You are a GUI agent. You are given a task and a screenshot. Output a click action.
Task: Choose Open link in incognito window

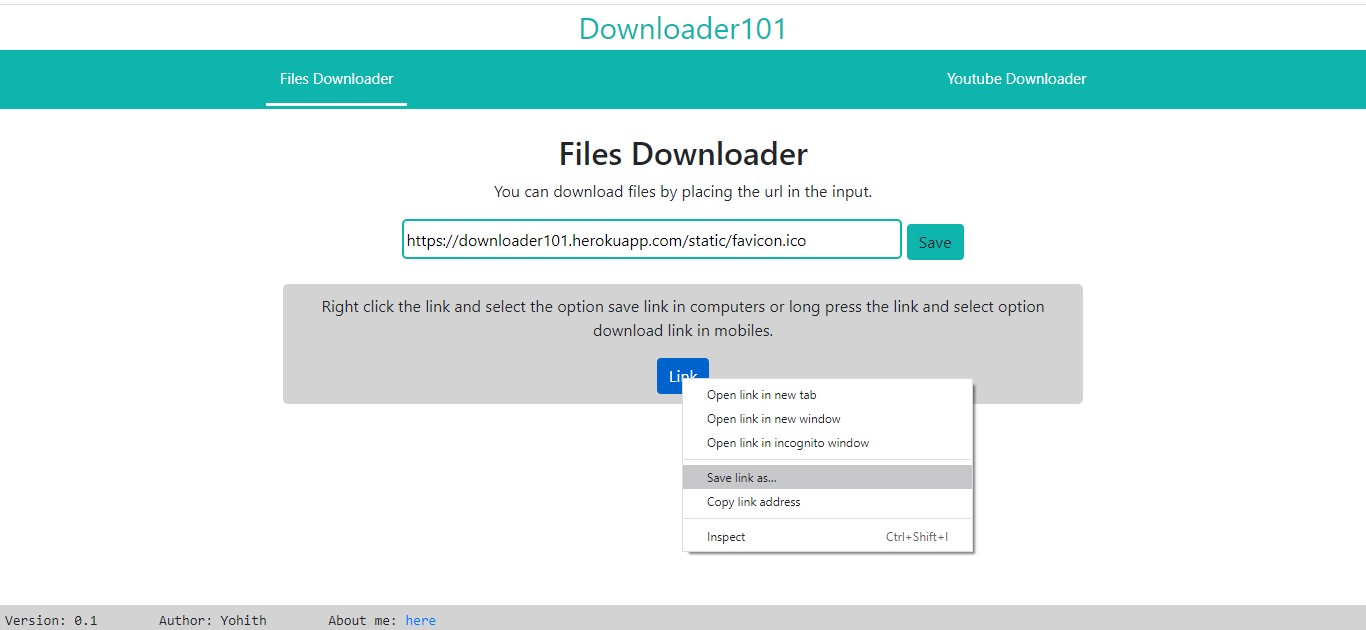pos(827,443)
